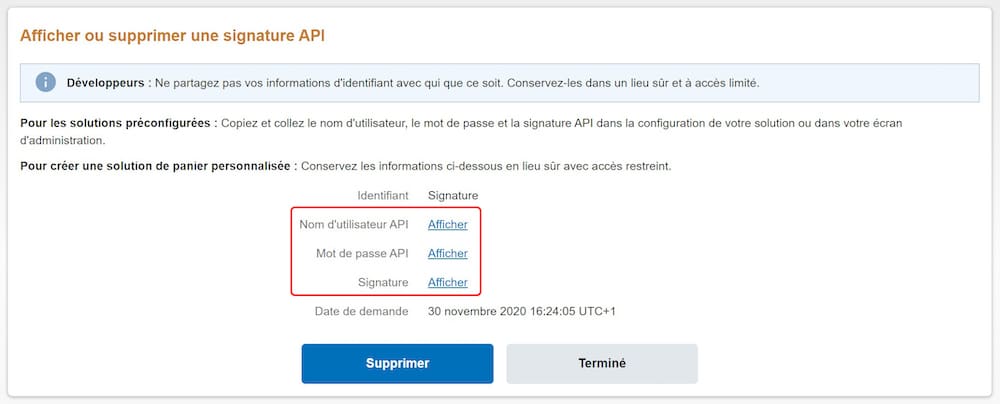Reveal the API password with its Afficher link
The height and width of the screenshot is (404, 1000).
448,254
